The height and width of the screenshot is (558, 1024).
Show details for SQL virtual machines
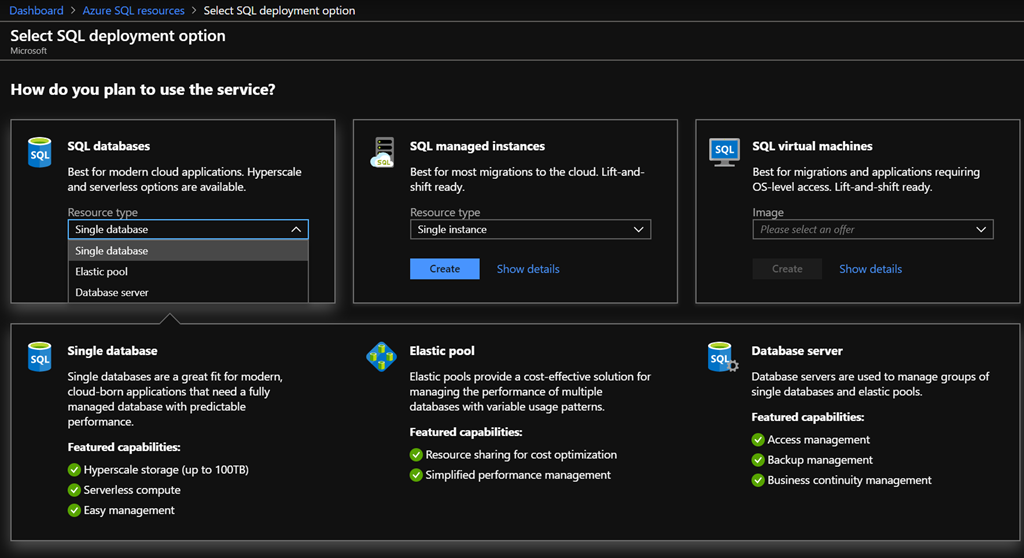[870, 269]
